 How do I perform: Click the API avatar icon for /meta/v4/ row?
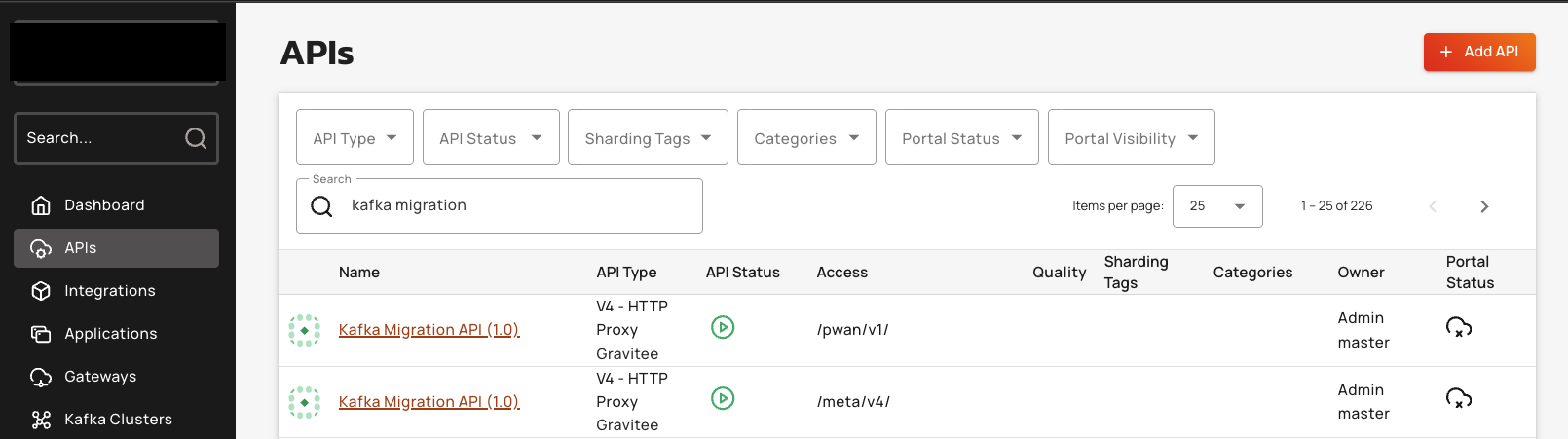click(305, 402)
